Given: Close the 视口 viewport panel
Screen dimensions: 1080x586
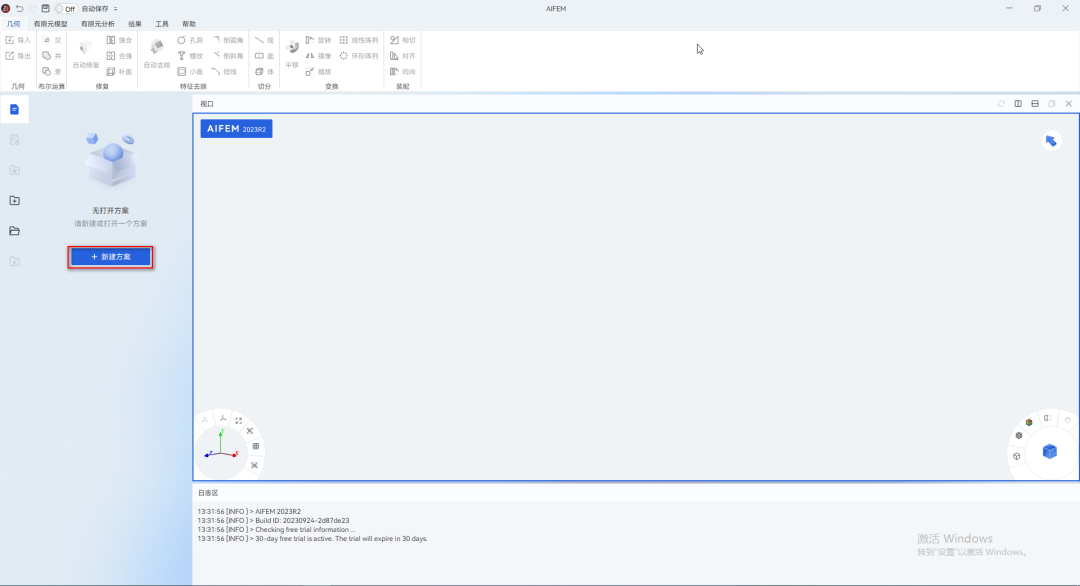Looking at the screenshot, I should (1068, 104).
